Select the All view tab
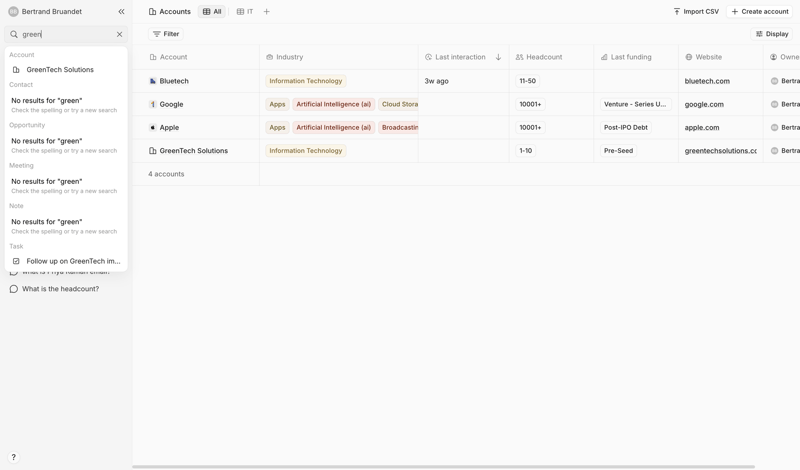 pyautogui.click(x=211, y=12)
